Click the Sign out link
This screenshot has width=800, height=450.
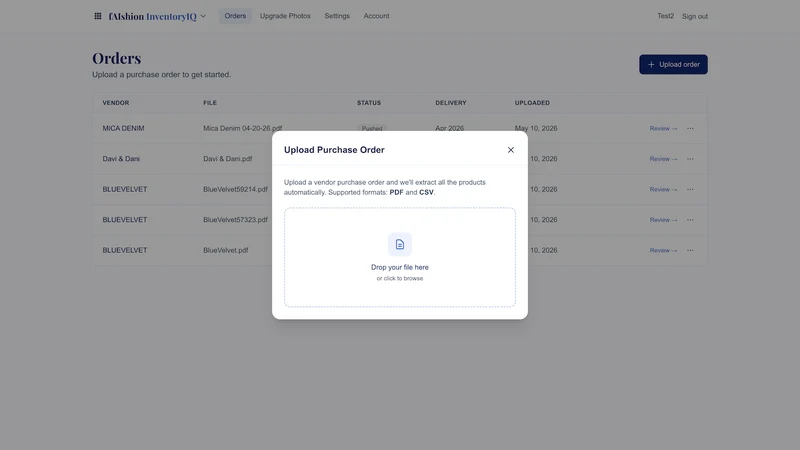695,16
